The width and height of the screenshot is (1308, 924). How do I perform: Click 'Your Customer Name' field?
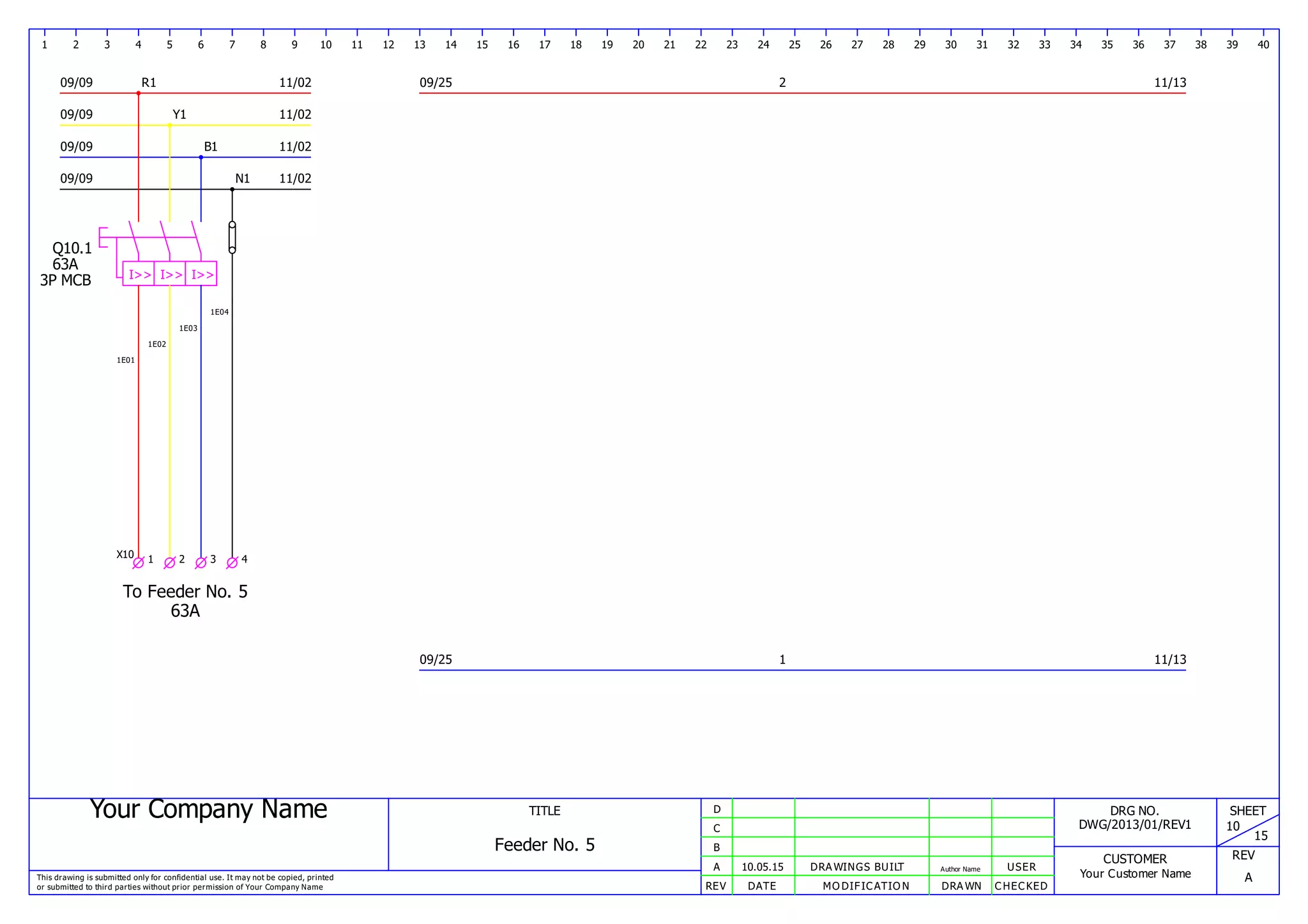1134,874
